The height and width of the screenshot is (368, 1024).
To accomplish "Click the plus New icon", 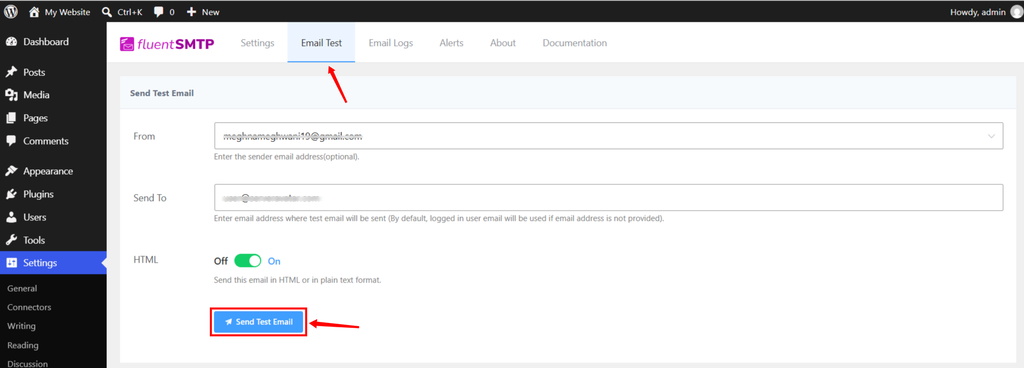I will (x=191, y=12).
